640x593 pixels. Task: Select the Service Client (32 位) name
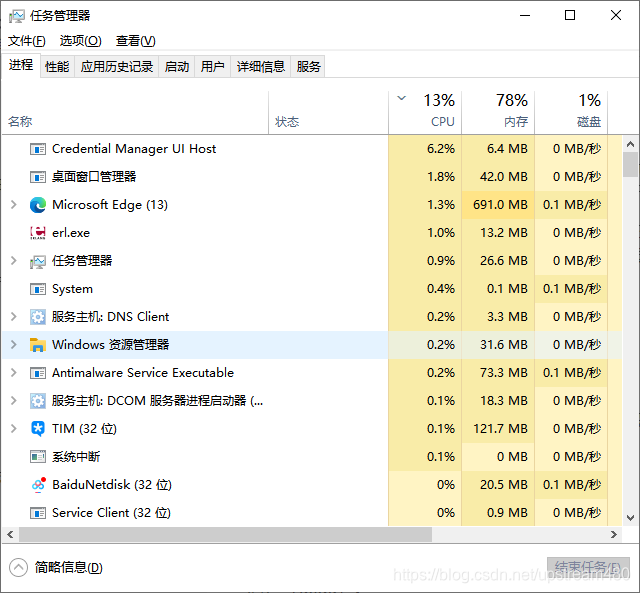[111, 513]
